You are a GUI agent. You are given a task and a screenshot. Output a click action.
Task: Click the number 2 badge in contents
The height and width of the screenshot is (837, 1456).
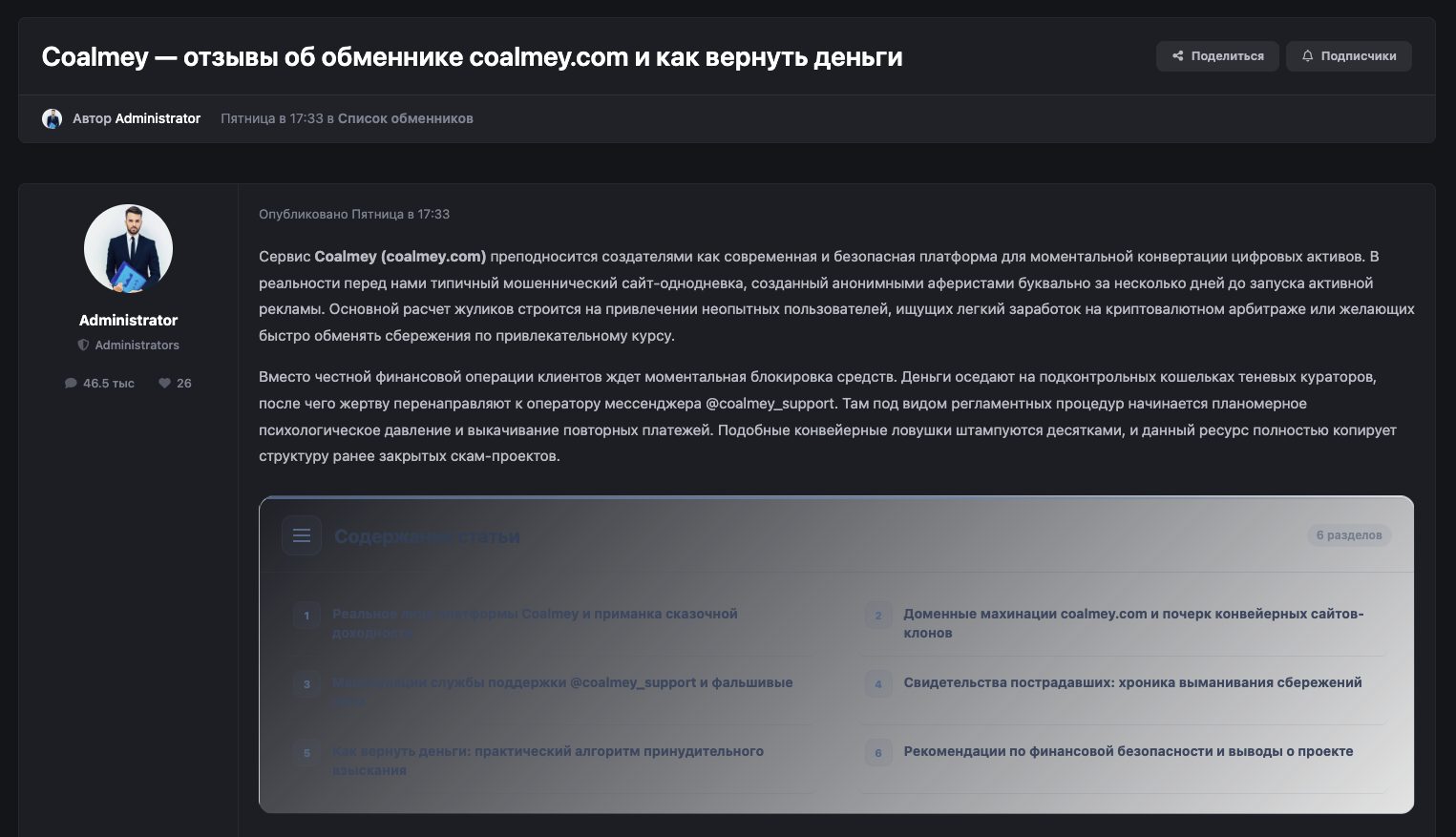tap(878, 616)
